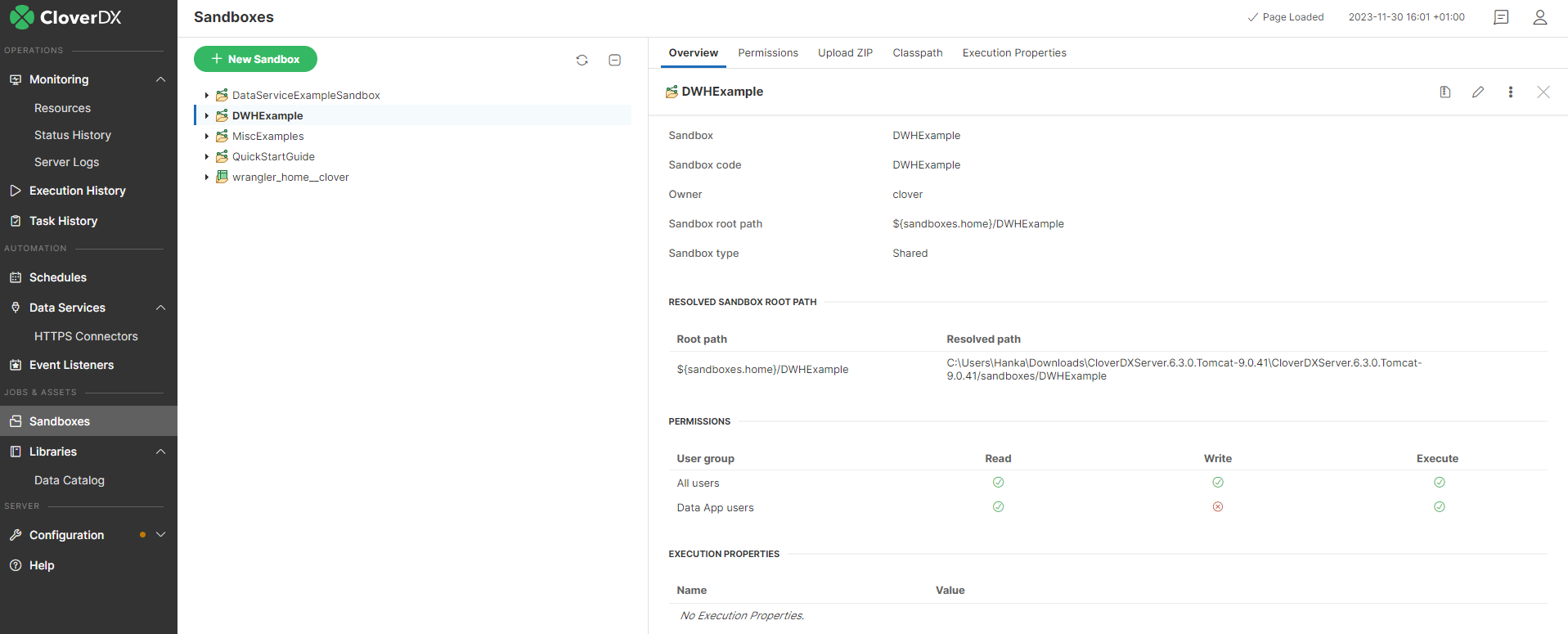Select MiscExamples sandbox in tree
Image resolution: width=1568 pixels, height=634 pixels.
[267, 137]
